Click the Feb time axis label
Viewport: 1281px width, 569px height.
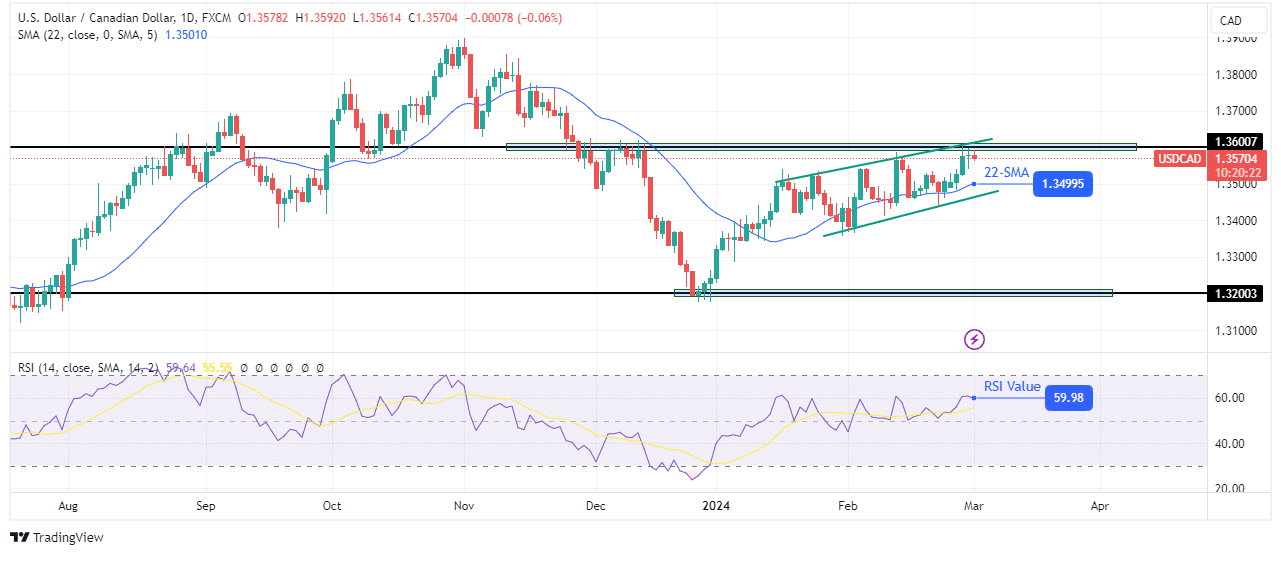pos(848,506)
